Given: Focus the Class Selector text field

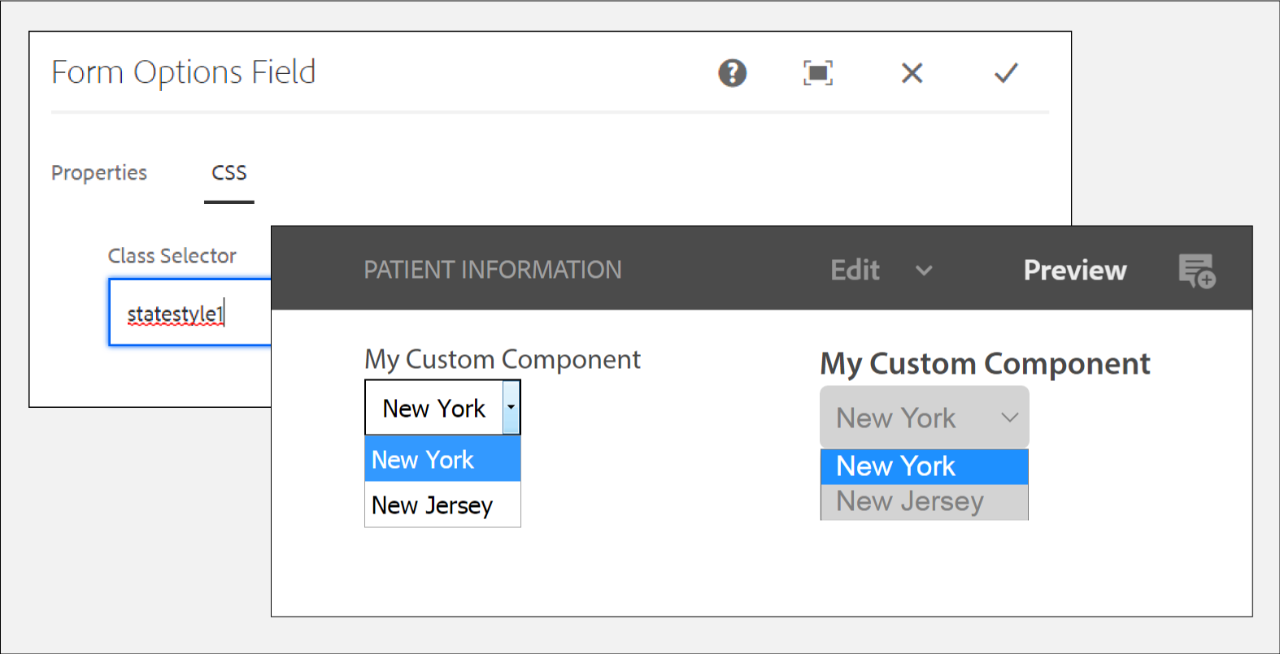Looking at the screenshot, I should point(190,313).
